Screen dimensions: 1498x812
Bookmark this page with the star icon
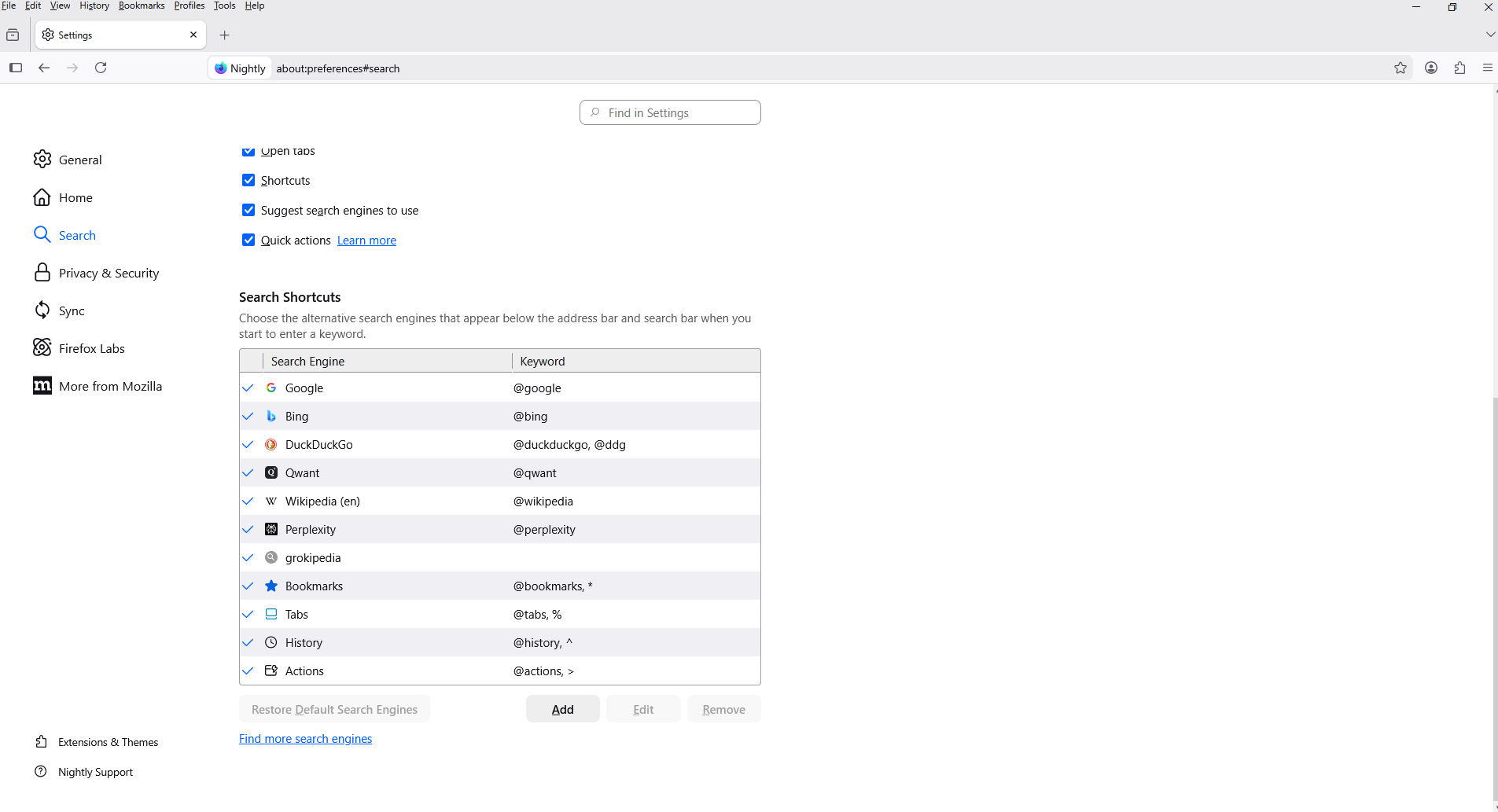tap(1400, 68)
